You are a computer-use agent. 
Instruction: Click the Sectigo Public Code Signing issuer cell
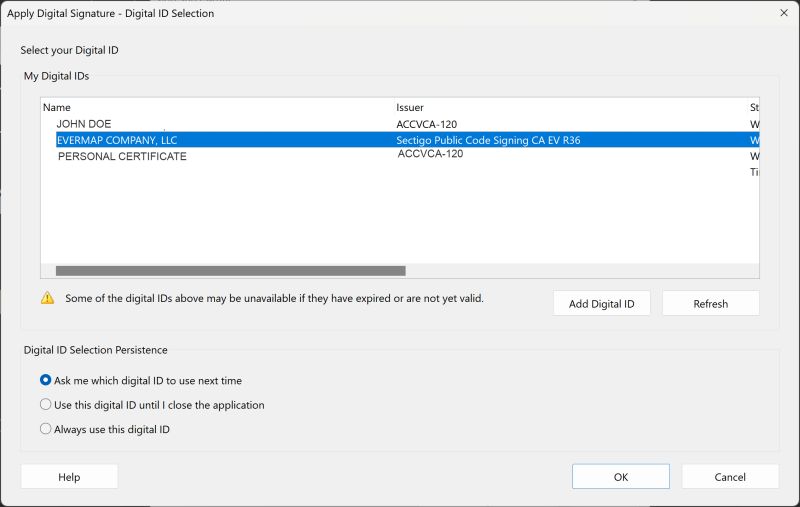pos(488,140)
